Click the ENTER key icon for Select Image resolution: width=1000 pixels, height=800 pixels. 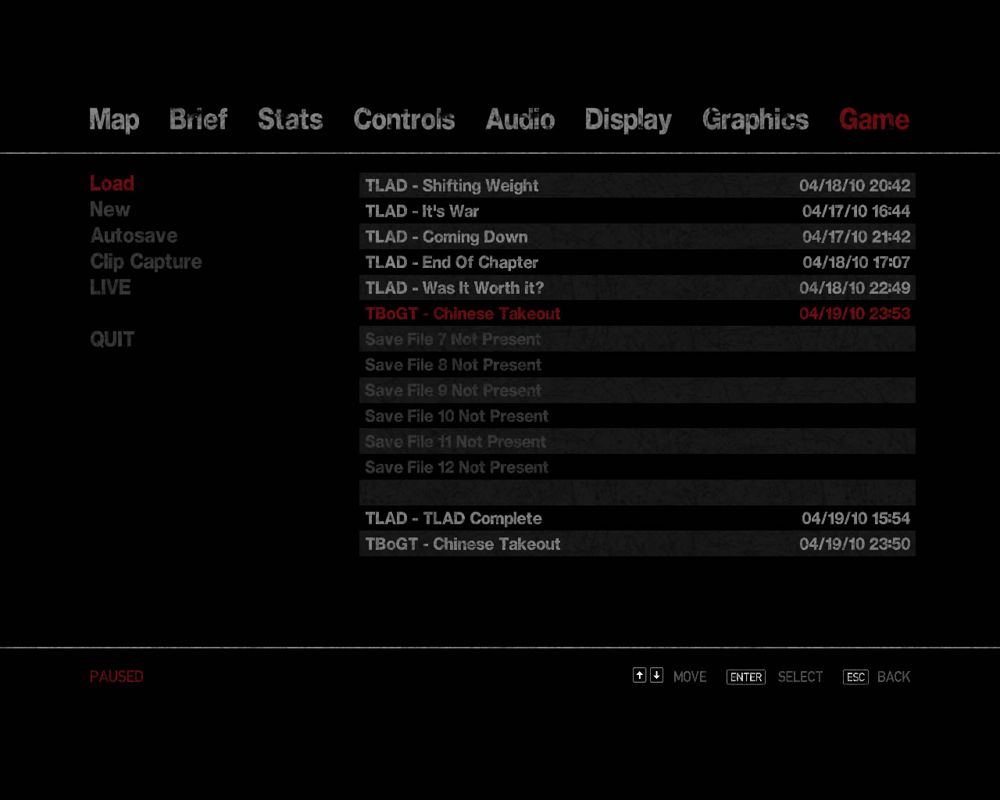(x=745, y=677)
